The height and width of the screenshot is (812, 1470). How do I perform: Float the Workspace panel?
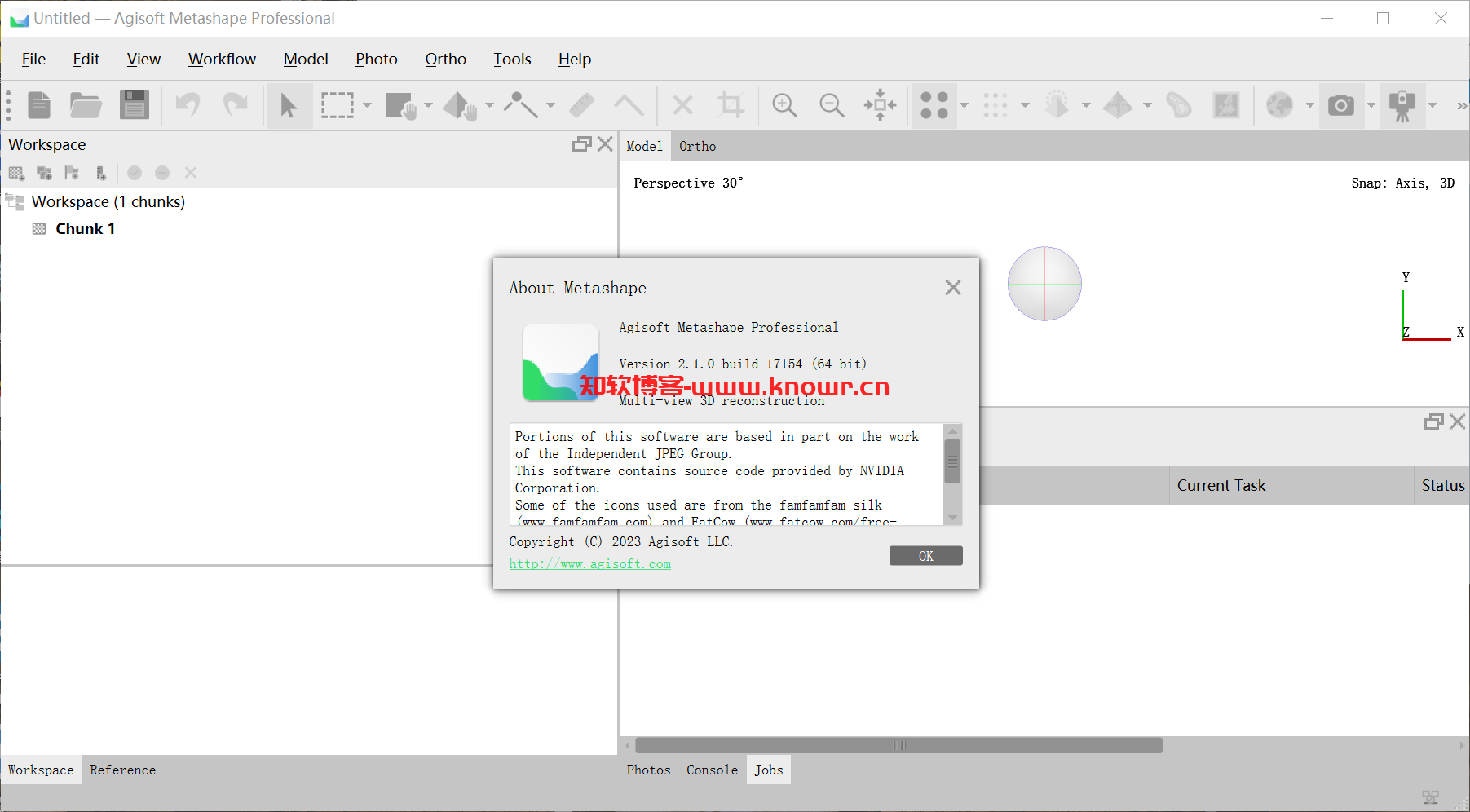[x=581, y=144]
